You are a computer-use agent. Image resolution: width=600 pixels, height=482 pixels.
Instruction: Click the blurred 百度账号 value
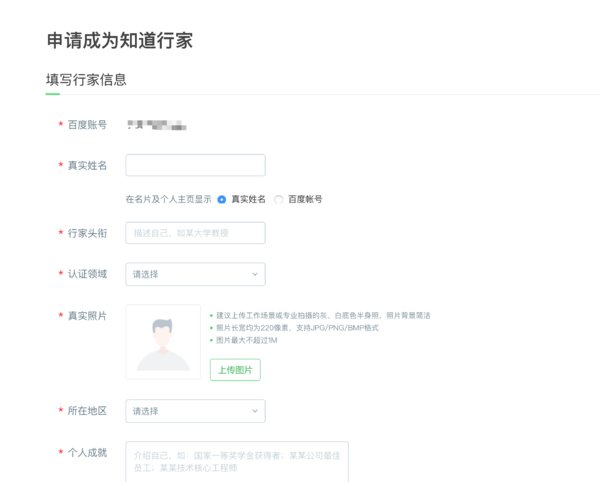[157, 125]
